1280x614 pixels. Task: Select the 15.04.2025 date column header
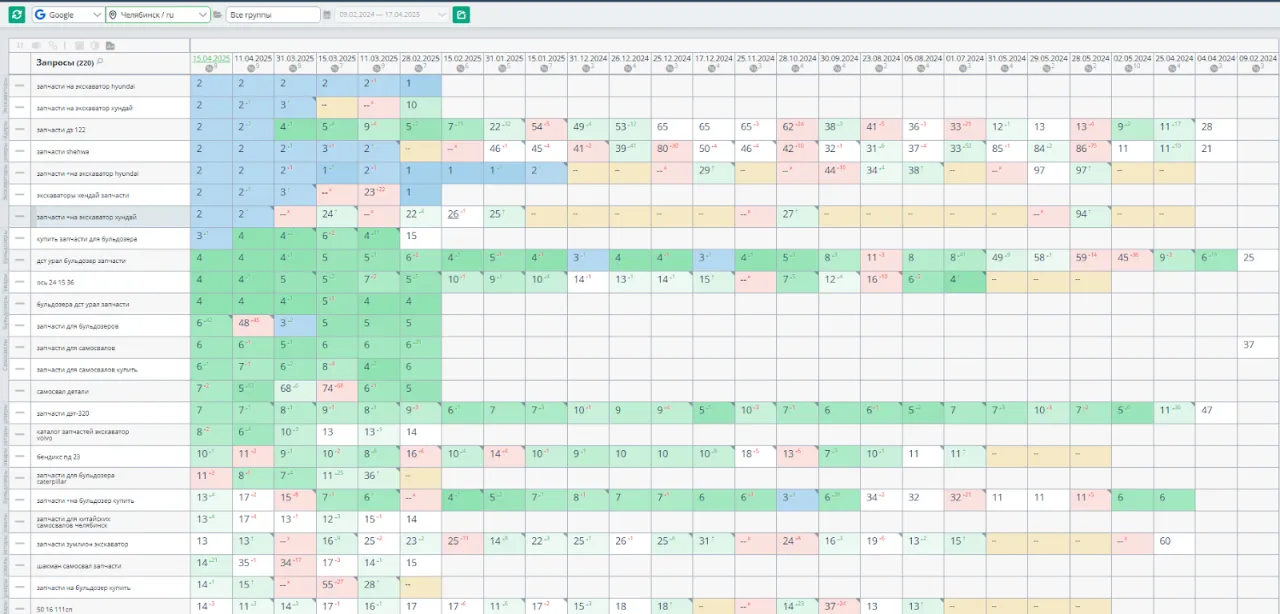coord(211,58)
